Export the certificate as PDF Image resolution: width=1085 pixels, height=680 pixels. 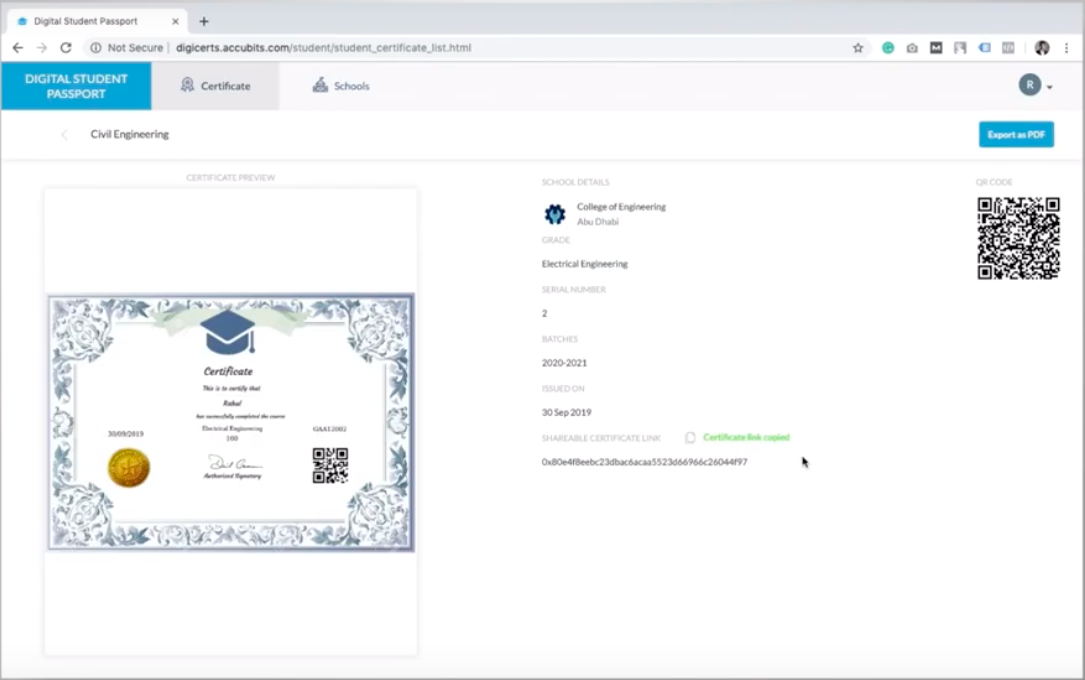pos(1016,134)
